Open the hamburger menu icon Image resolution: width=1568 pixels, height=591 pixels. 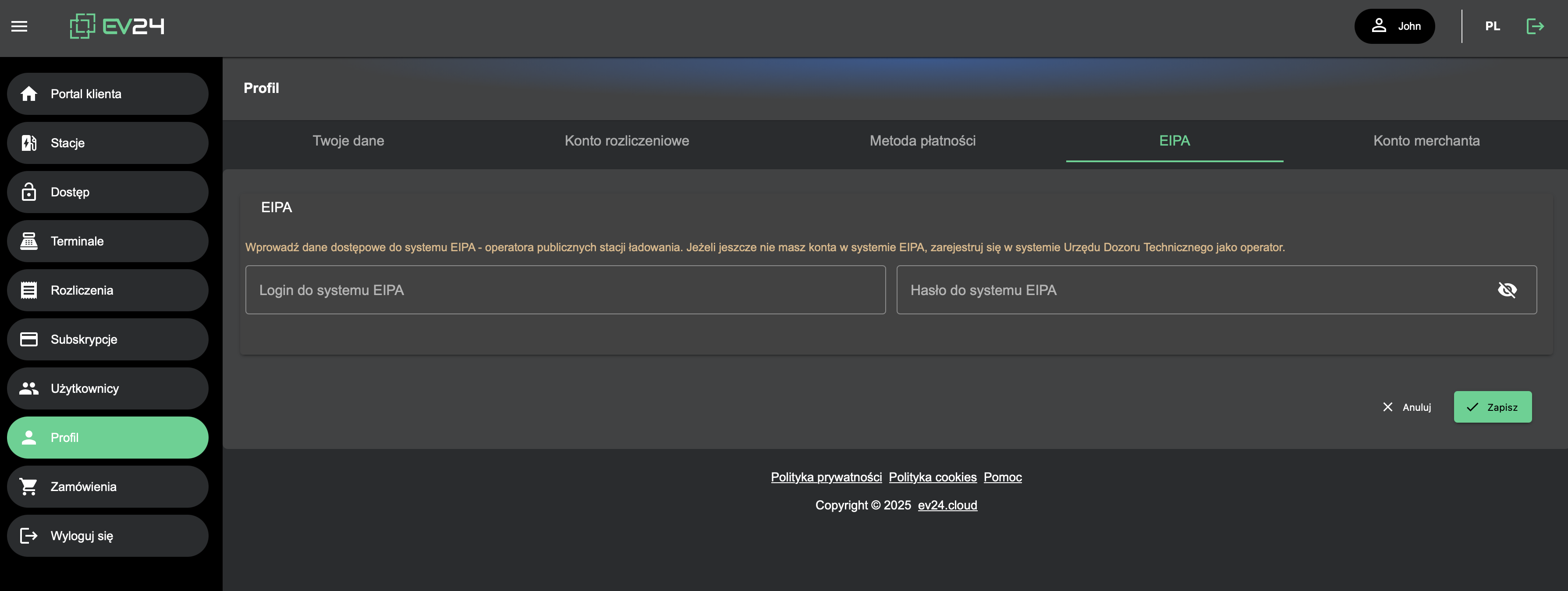coord(19,26)
